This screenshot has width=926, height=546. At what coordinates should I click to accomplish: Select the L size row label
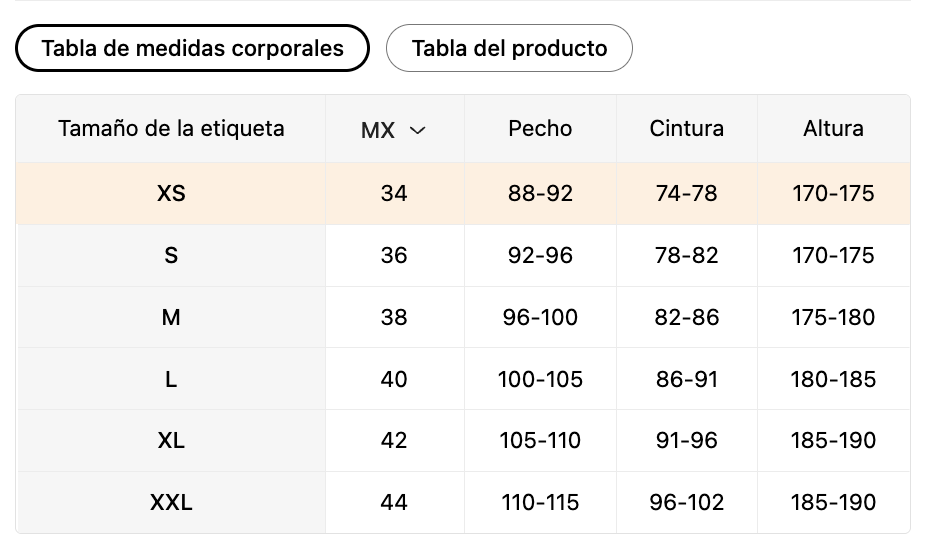pos(171,379)
